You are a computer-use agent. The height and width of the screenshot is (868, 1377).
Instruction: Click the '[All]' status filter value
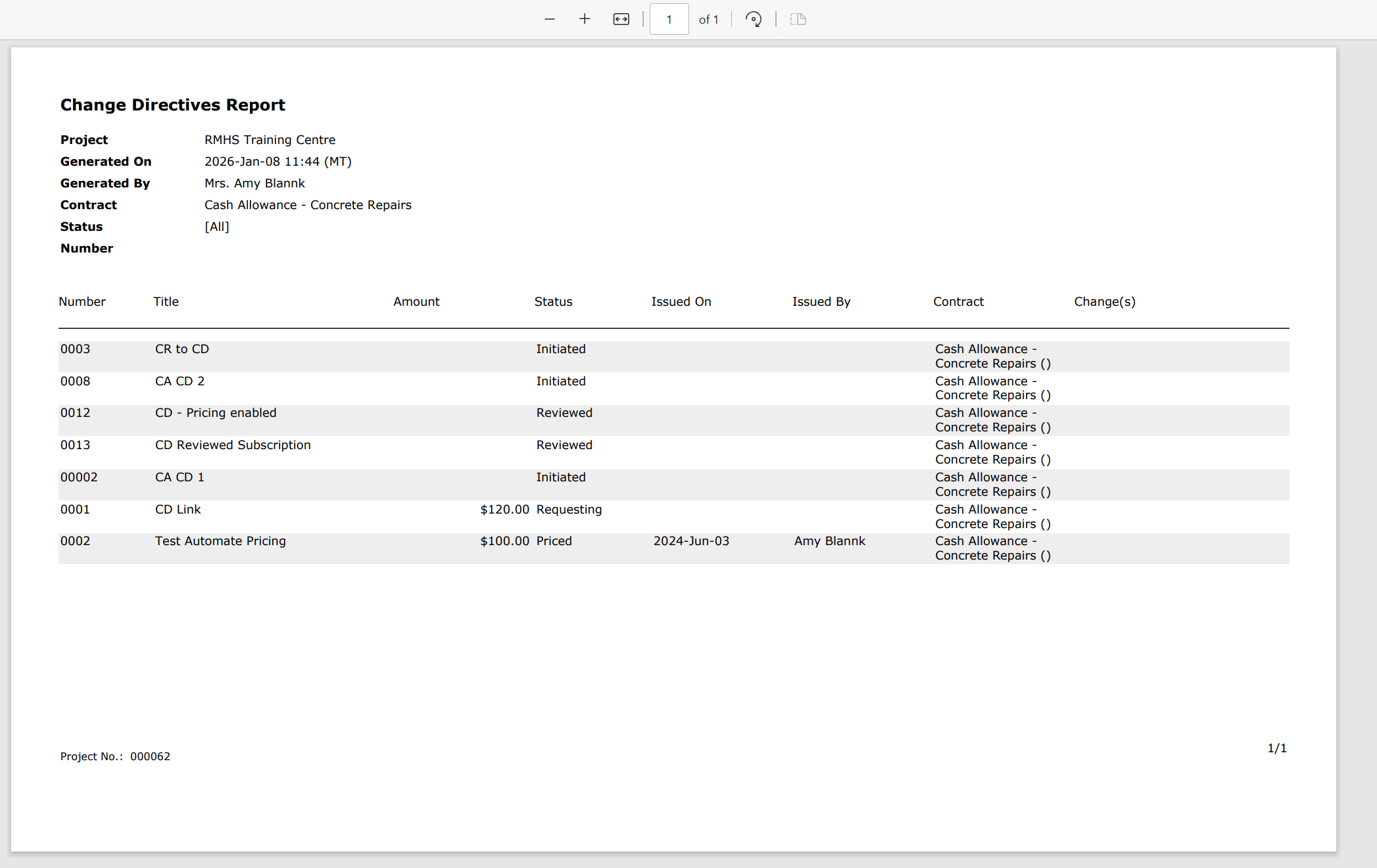pyautogui.click(x=216, y=226)
